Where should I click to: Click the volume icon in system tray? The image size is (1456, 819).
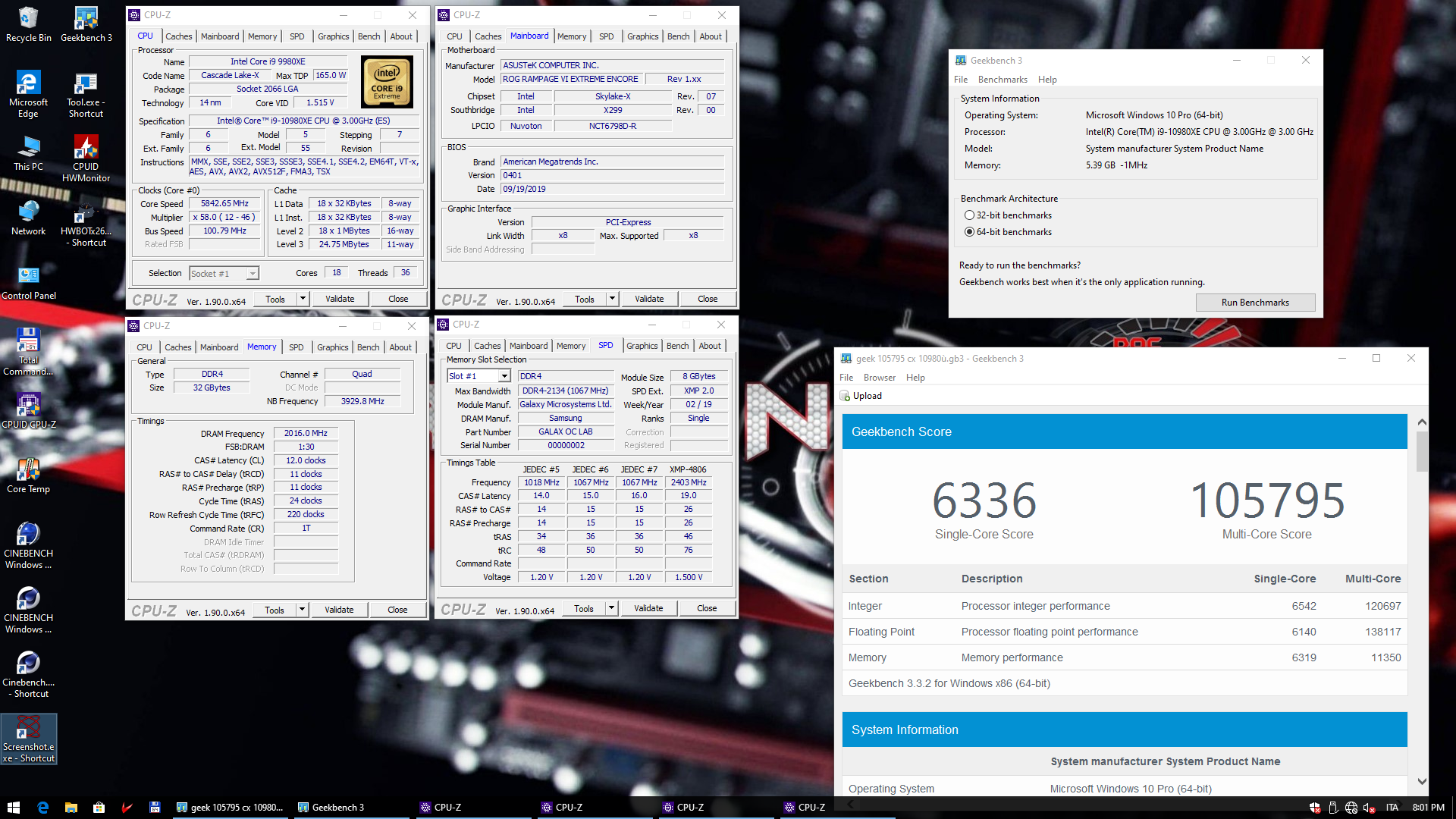[x=1370, y=808]
